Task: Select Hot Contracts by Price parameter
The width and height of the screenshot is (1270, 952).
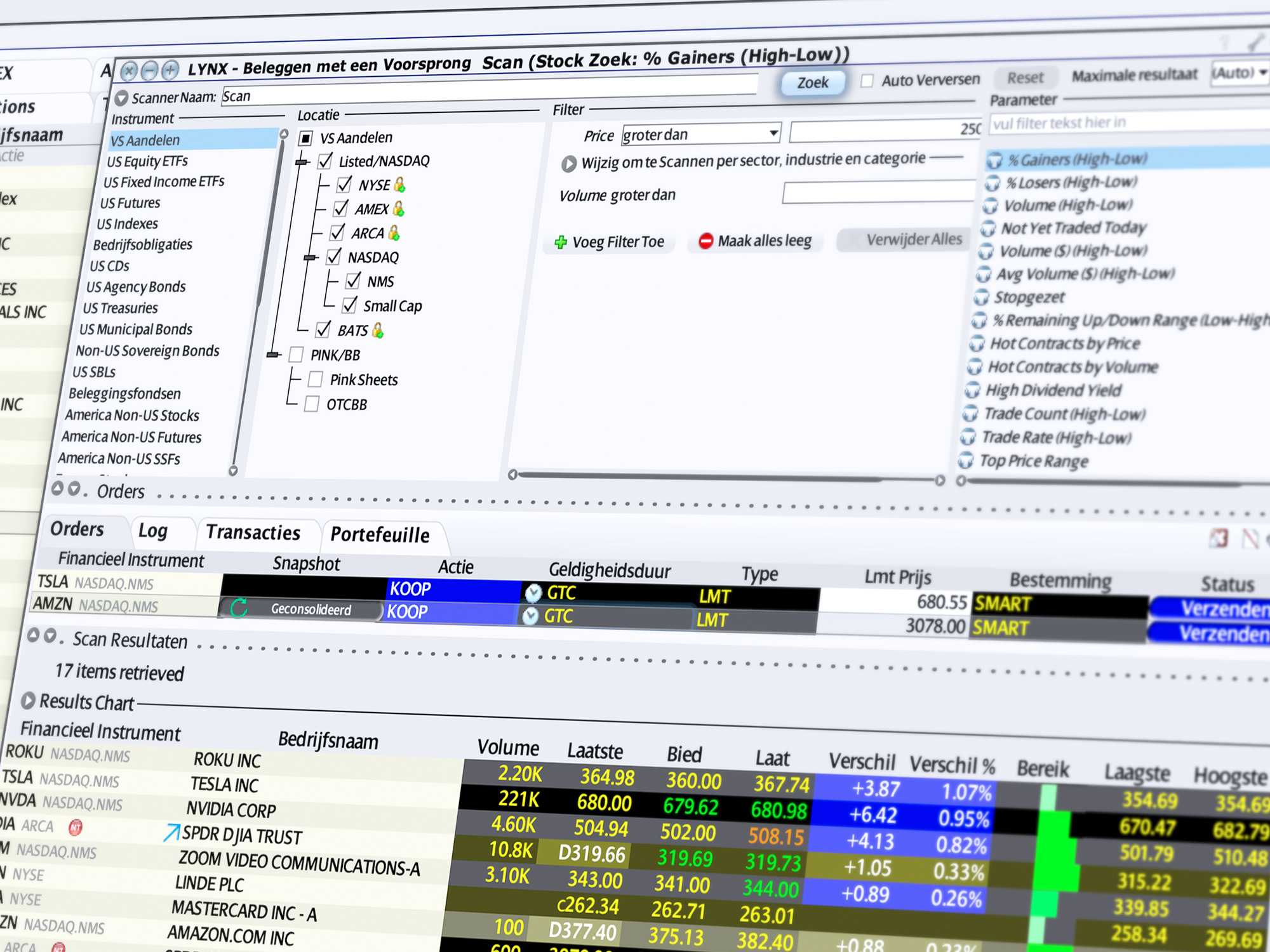Action: pyautogui.click(x=1064, y=343)
